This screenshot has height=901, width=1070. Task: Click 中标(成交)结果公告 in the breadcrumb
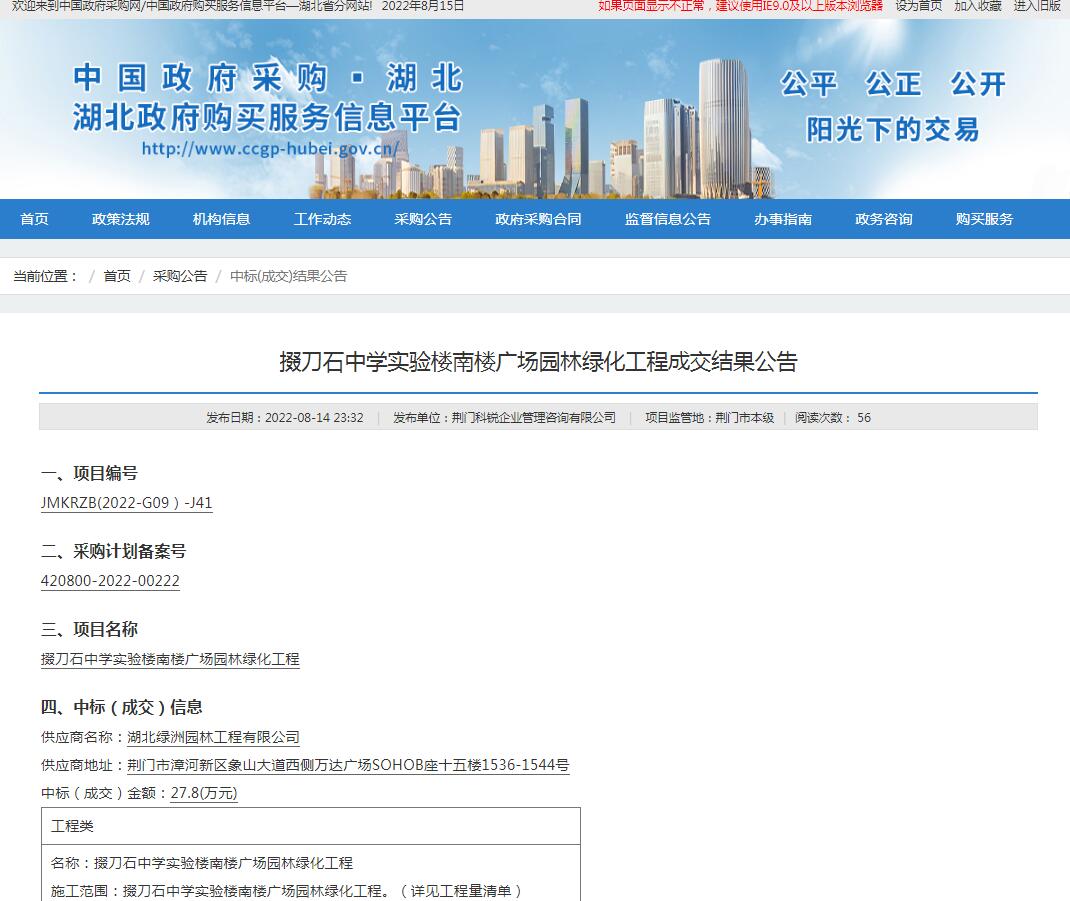tap(288, 276)
